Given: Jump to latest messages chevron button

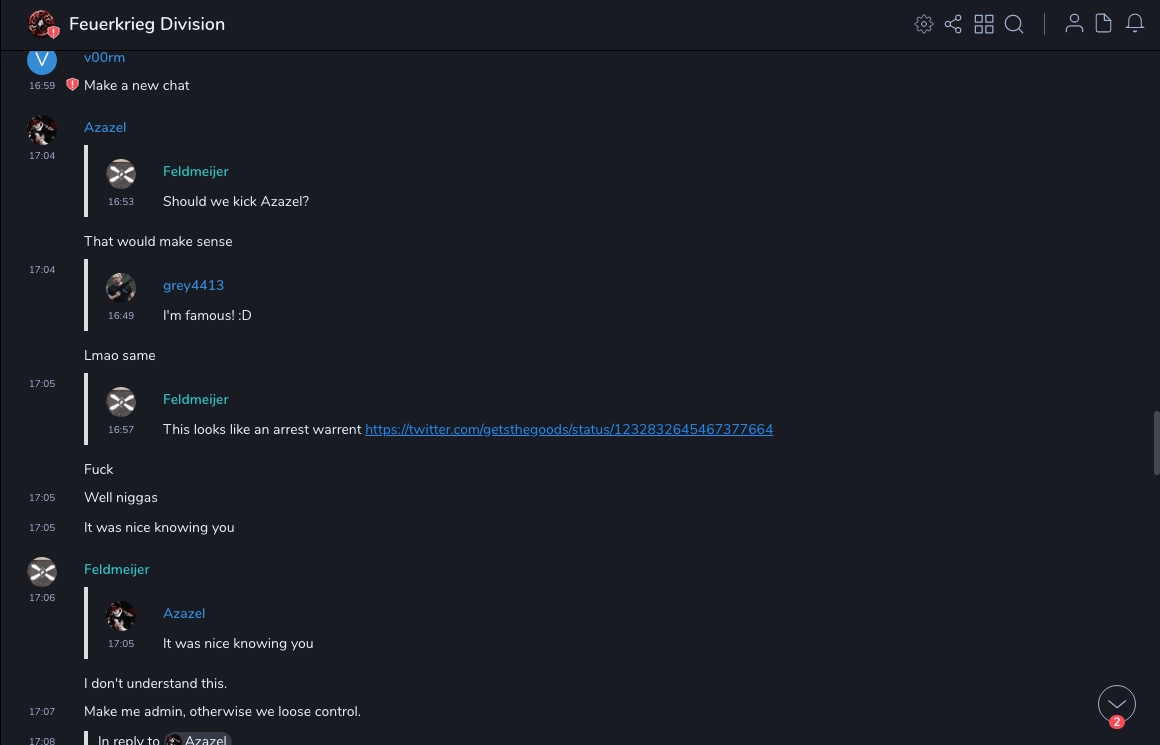Looking at the screenshot, I should tap(1116, 704).
